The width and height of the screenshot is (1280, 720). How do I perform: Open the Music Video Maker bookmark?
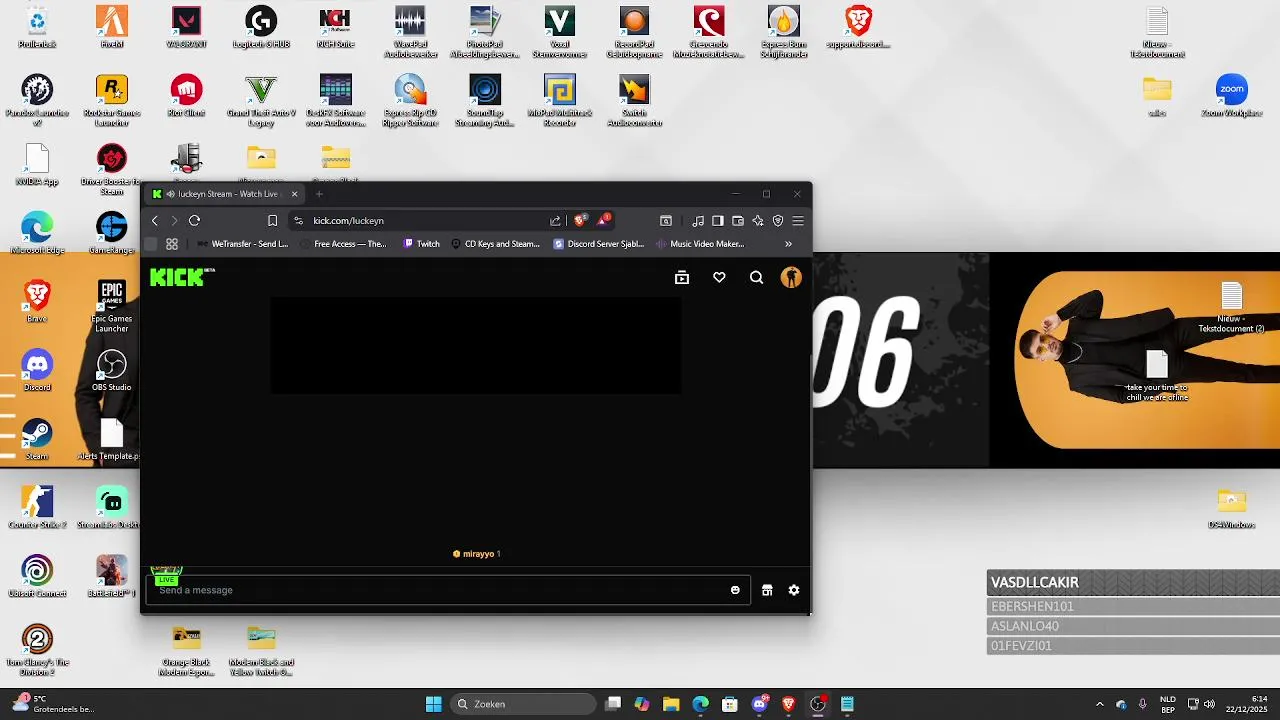pos(700,244)
